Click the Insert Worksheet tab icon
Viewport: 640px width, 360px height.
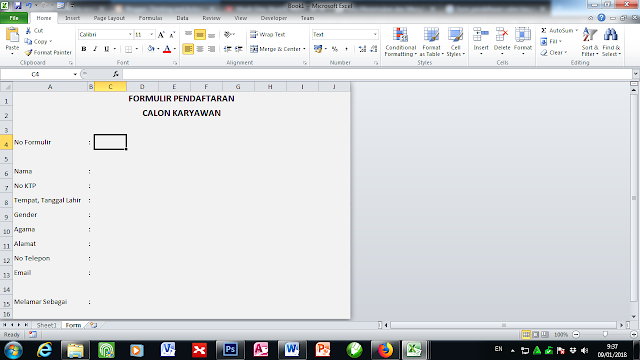point(94,325)
